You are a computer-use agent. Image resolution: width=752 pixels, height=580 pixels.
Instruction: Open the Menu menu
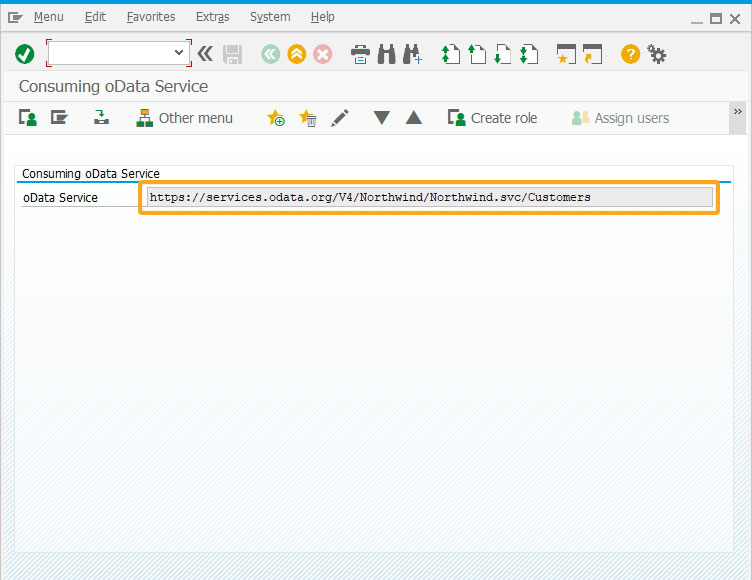48,17
